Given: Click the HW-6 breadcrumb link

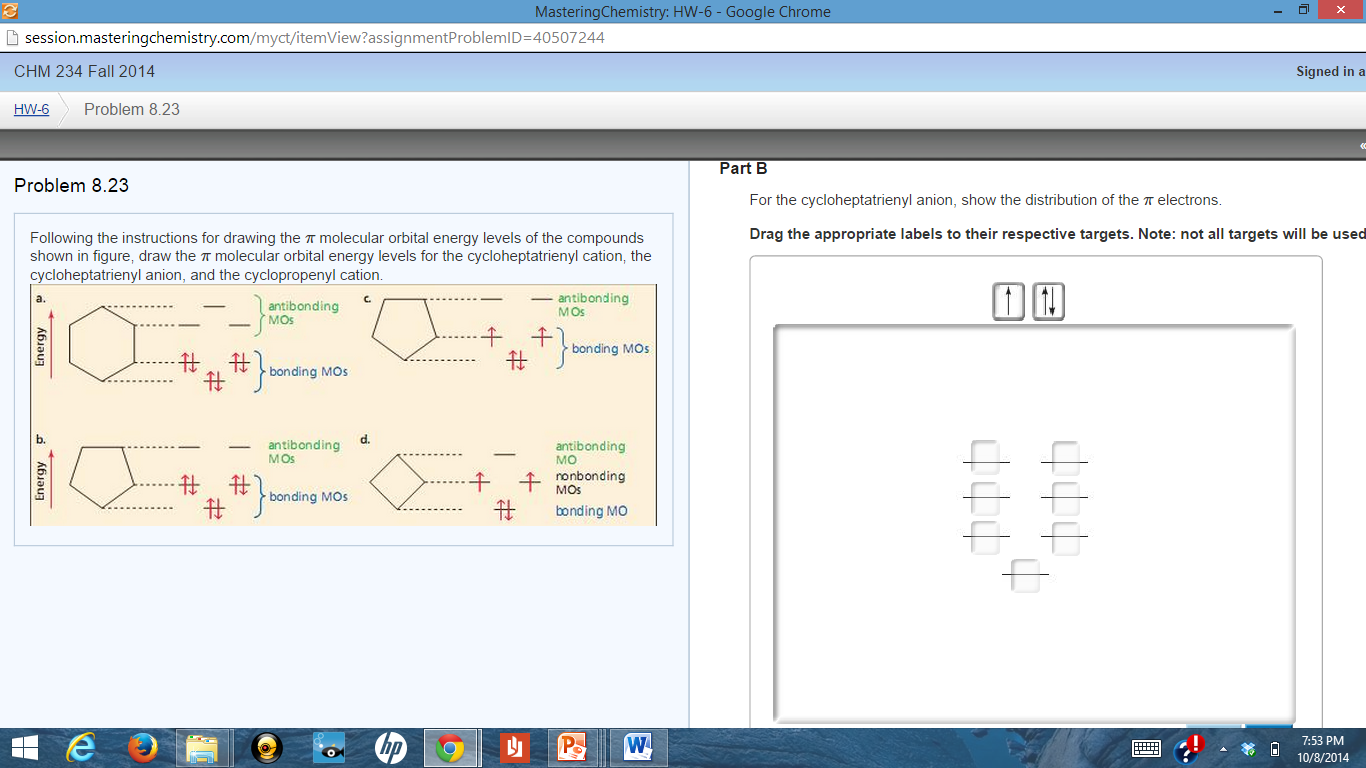Looking at the screenshot, I should (29, 109).
